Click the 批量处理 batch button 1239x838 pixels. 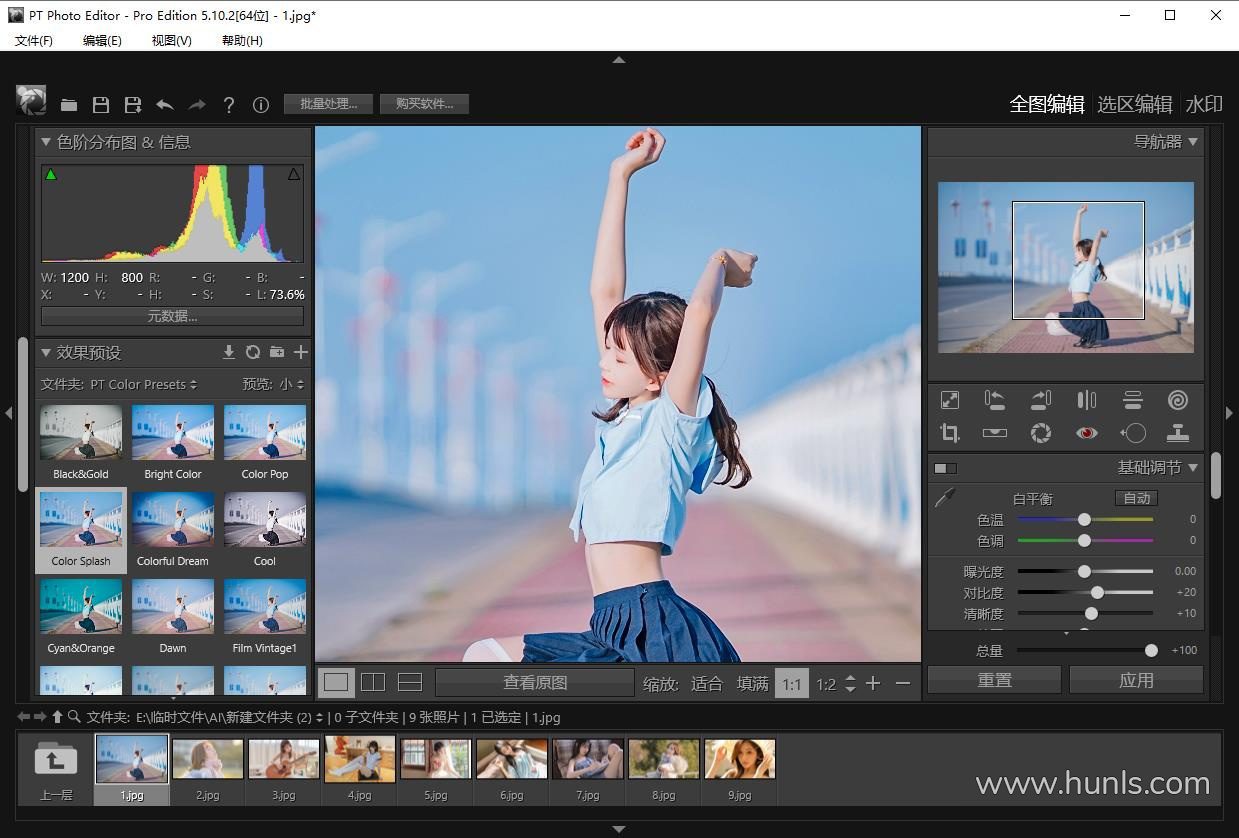(328, 104)
